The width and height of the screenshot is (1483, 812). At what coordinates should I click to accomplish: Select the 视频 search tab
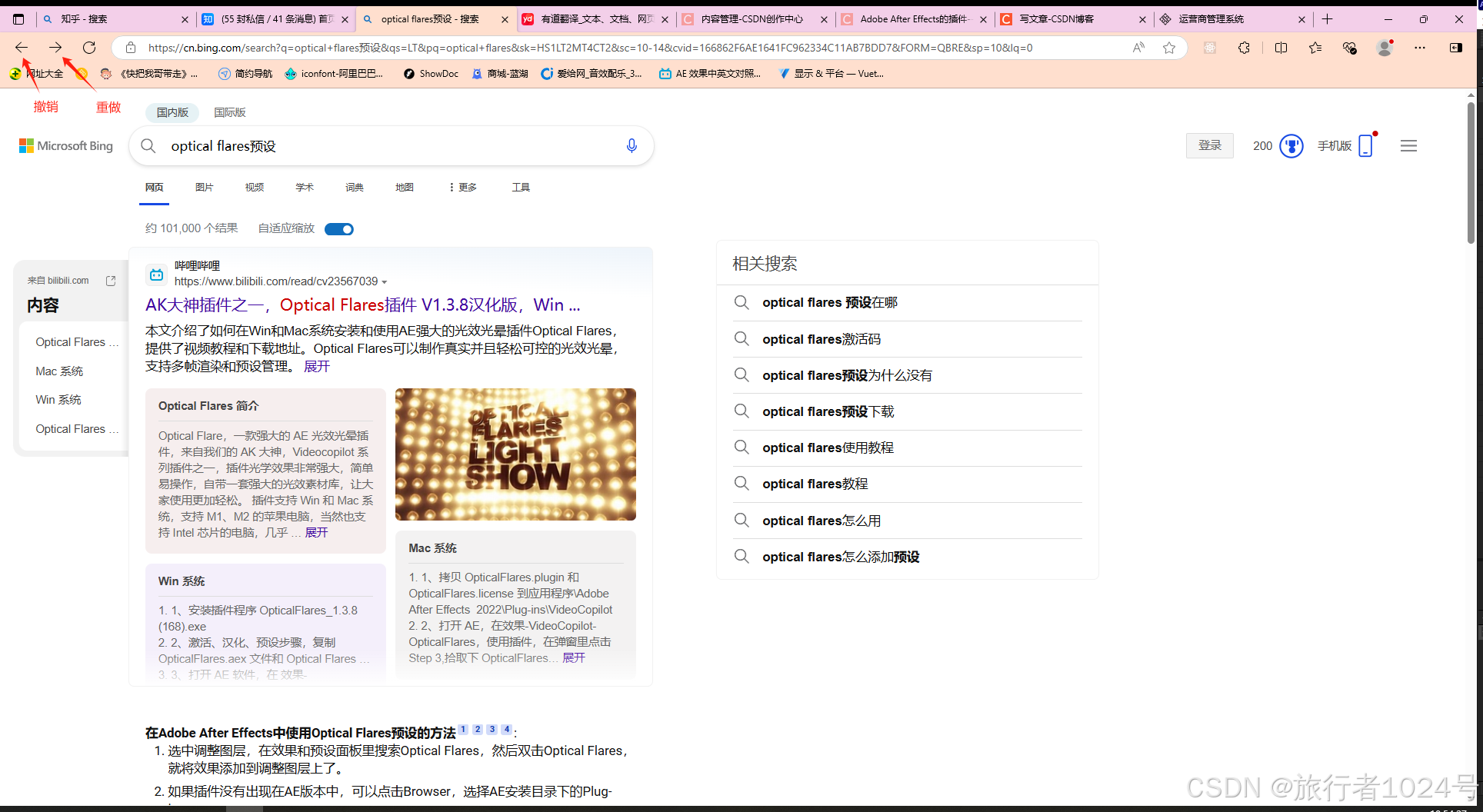[255, 188]
